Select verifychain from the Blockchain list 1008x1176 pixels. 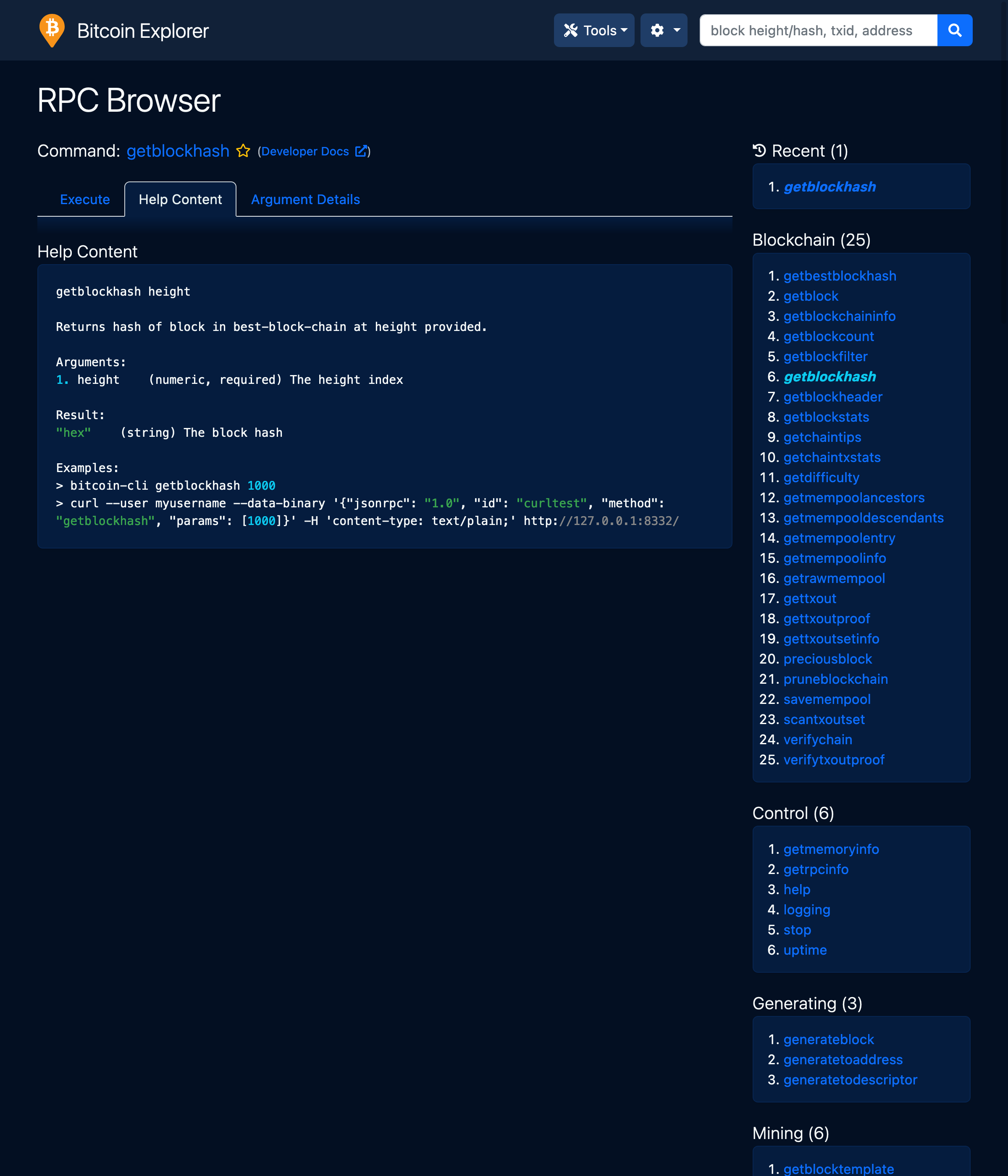(817, 740)
